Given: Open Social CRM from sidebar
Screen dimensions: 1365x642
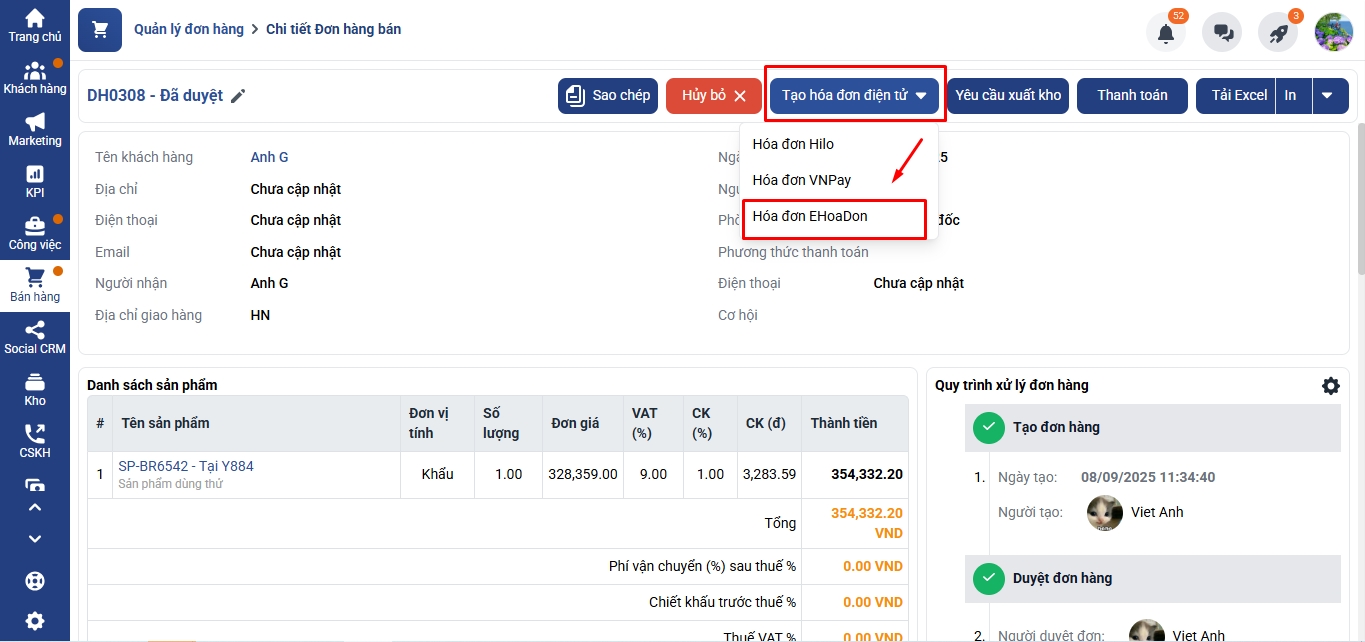Looking at the screenshot, I should pos(35,338).
